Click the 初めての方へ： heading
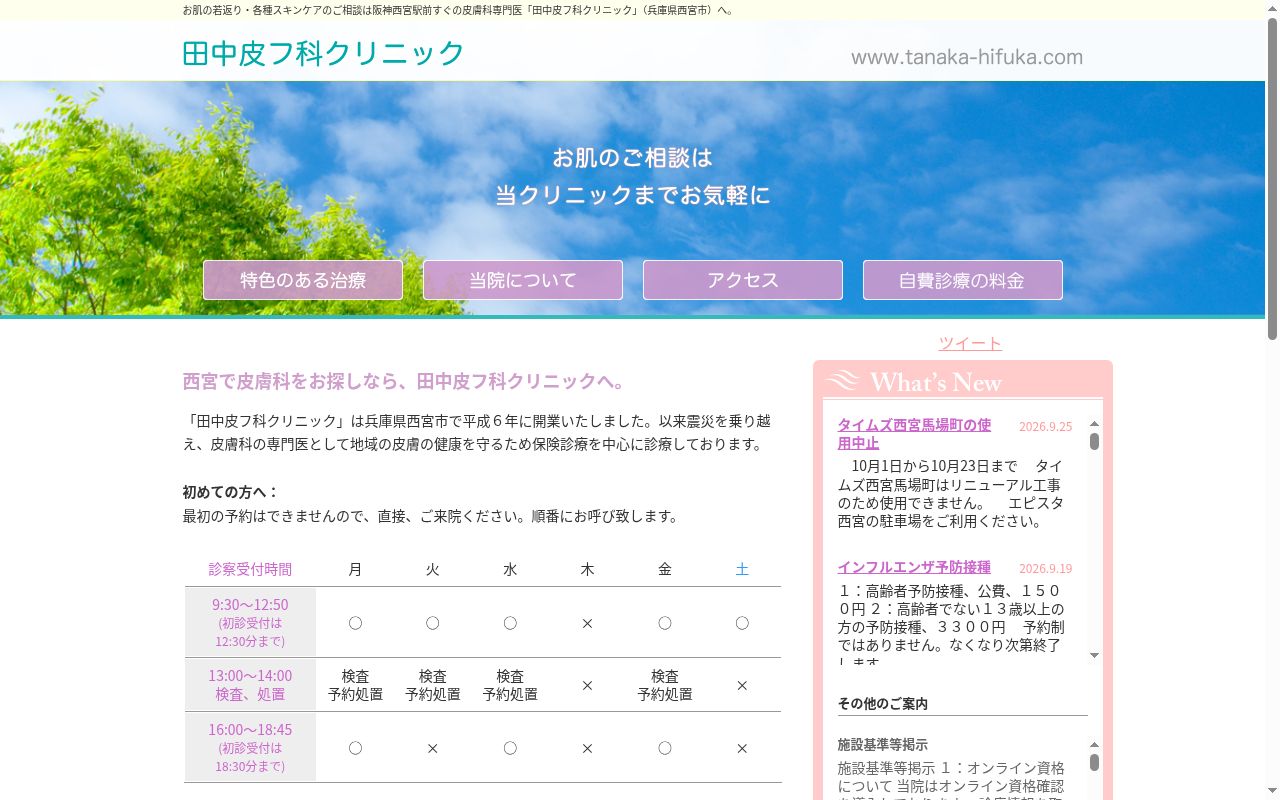Screen dimensions: 1280x800 [230, 492]
